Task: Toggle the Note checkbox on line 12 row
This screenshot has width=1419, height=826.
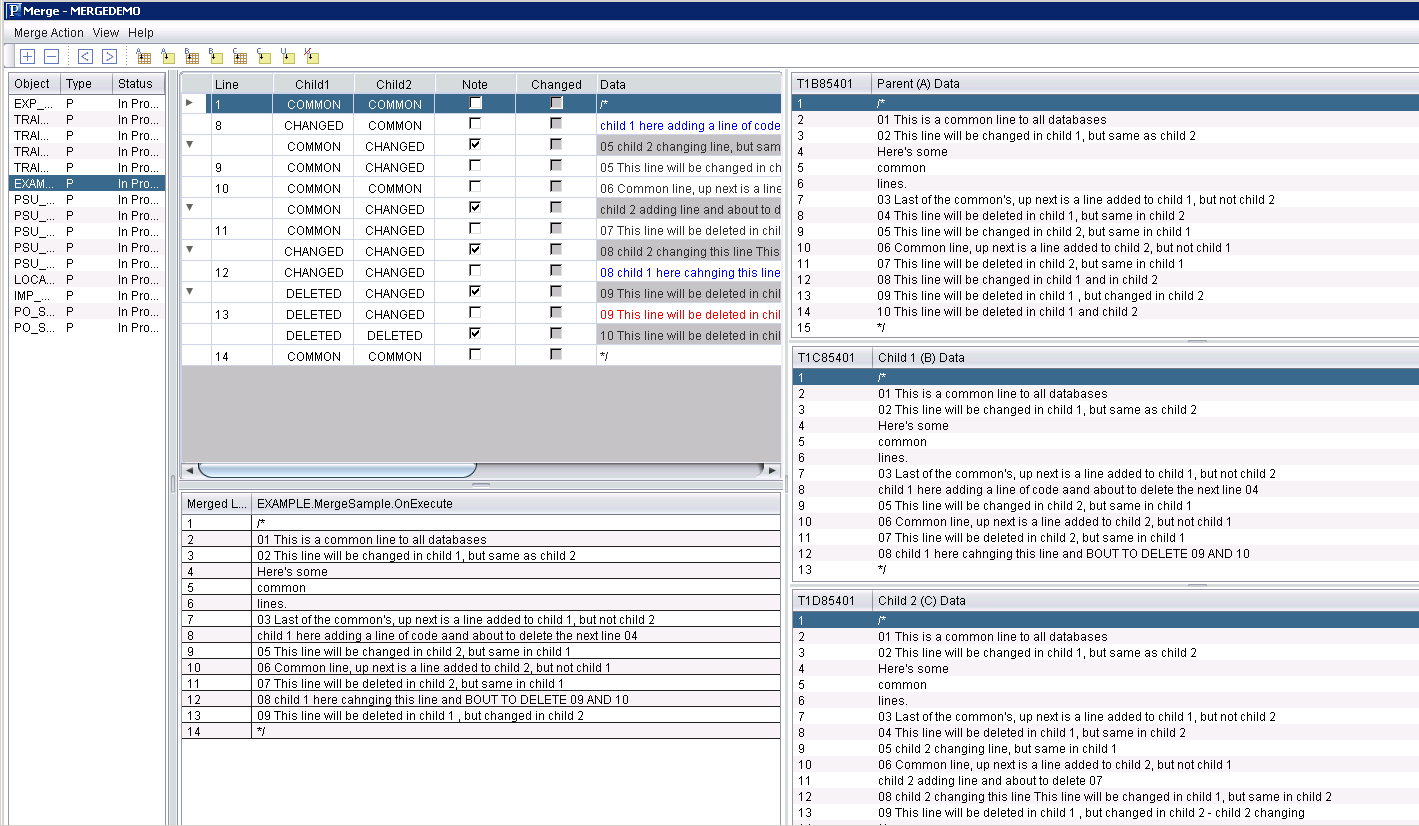Action: 475,271
